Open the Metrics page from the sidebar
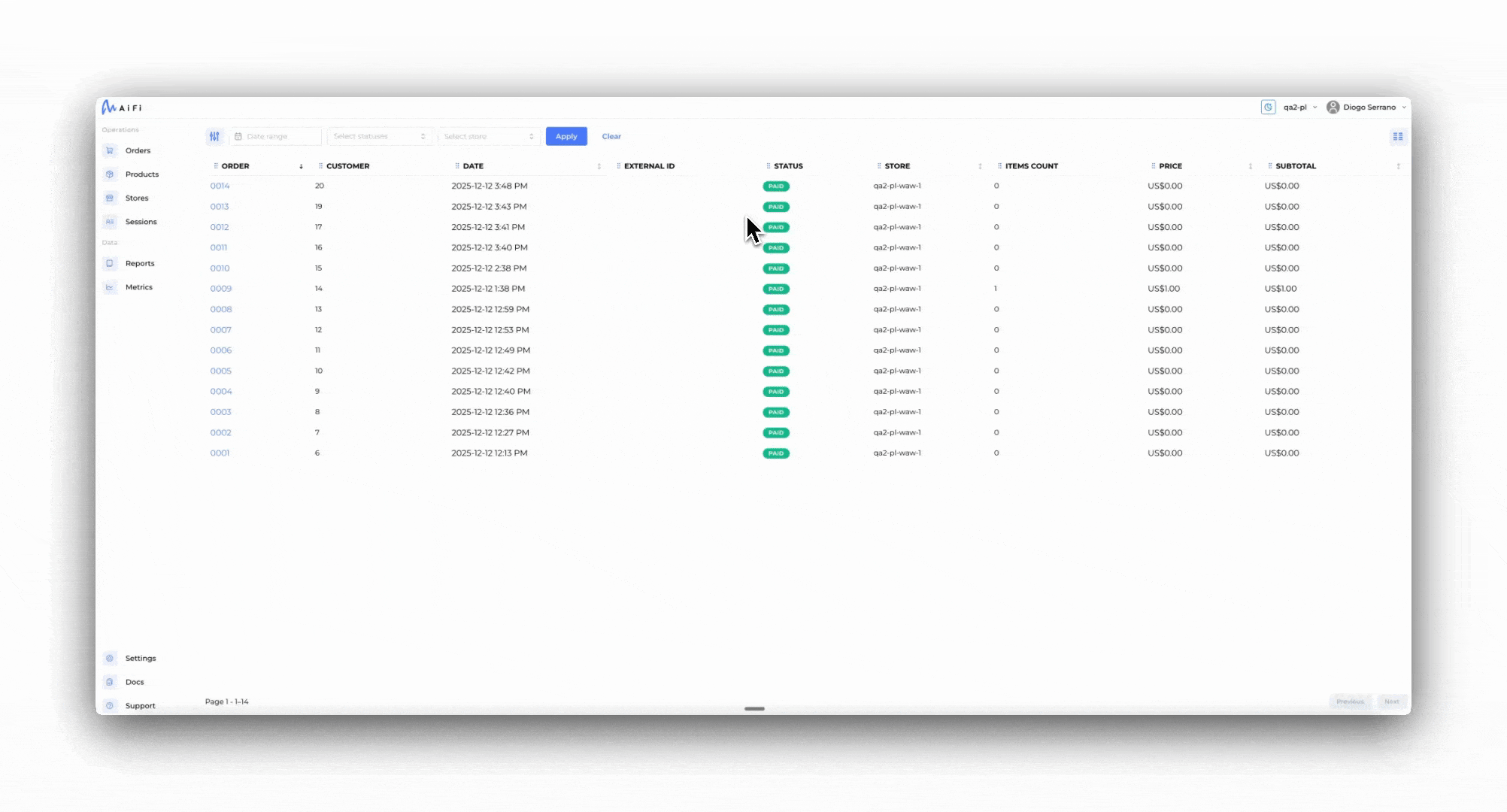The image size is (1507, 812). point(140,286)
